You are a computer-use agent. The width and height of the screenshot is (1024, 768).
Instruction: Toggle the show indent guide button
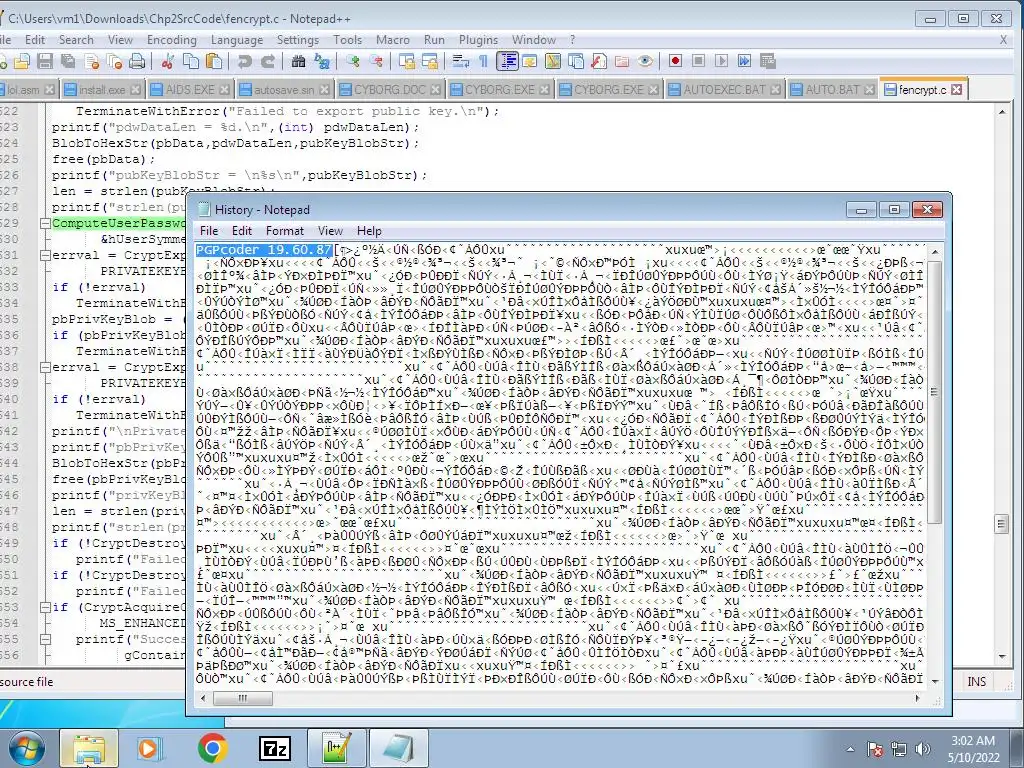507,61
